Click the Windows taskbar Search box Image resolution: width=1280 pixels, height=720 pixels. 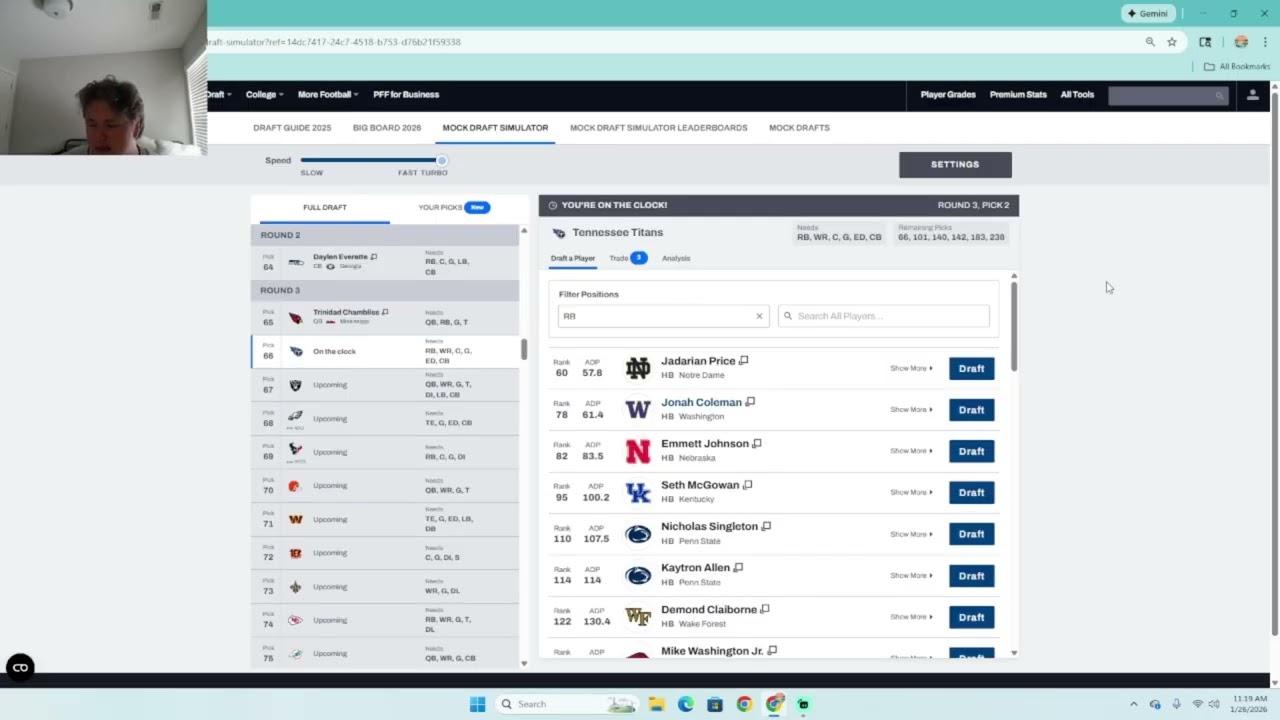click(x=567, y=704)
